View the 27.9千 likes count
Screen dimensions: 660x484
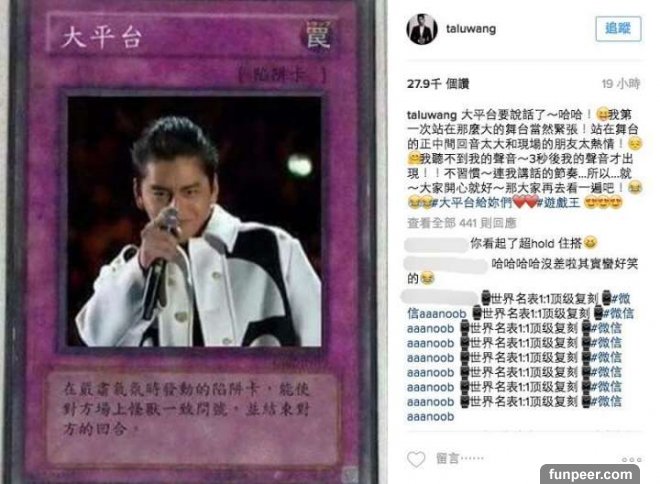point(438,84)
